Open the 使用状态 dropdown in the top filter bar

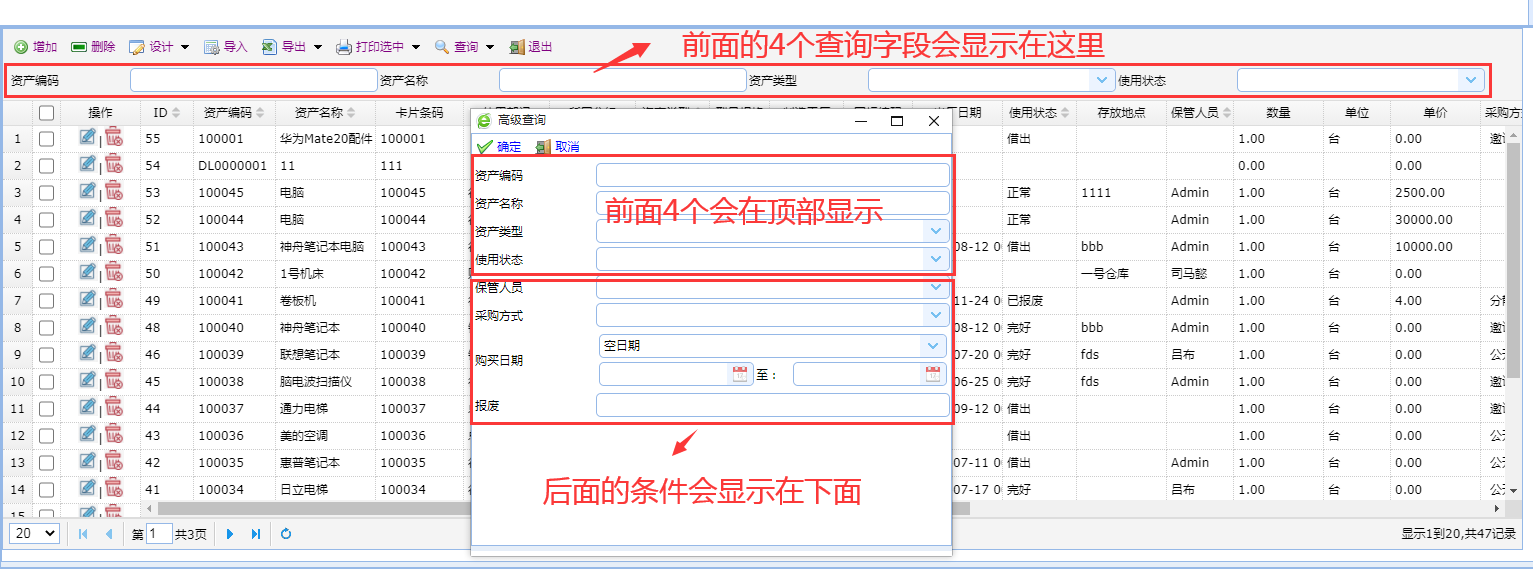point(1471,80)
